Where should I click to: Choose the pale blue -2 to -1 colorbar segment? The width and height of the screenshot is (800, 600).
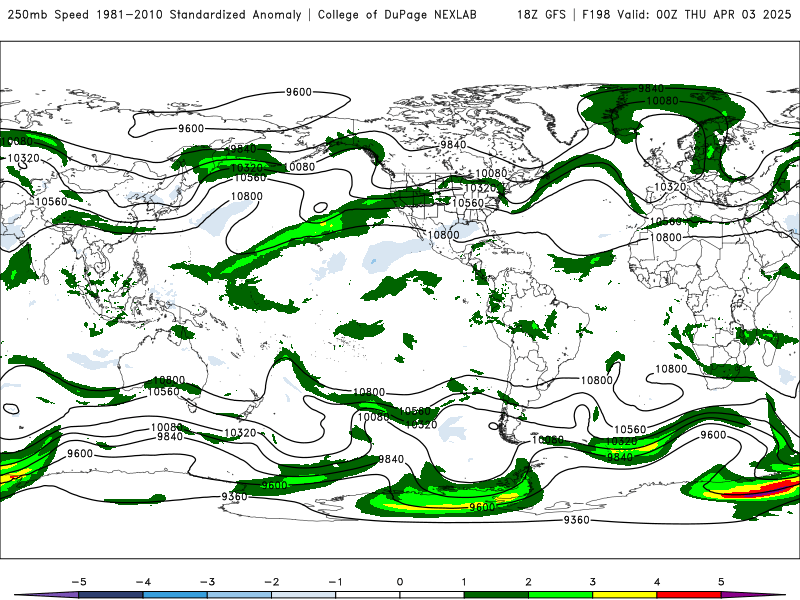pos(304,595)
